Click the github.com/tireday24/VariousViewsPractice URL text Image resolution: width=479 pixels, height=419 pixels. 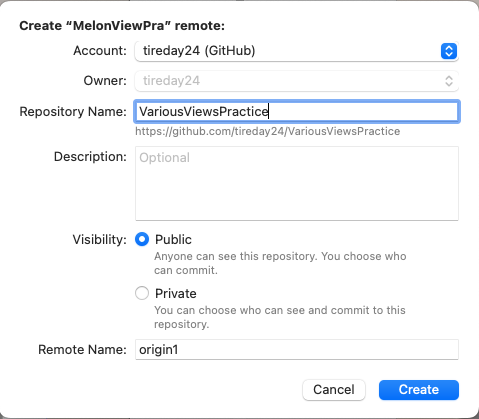click(267, 131)
